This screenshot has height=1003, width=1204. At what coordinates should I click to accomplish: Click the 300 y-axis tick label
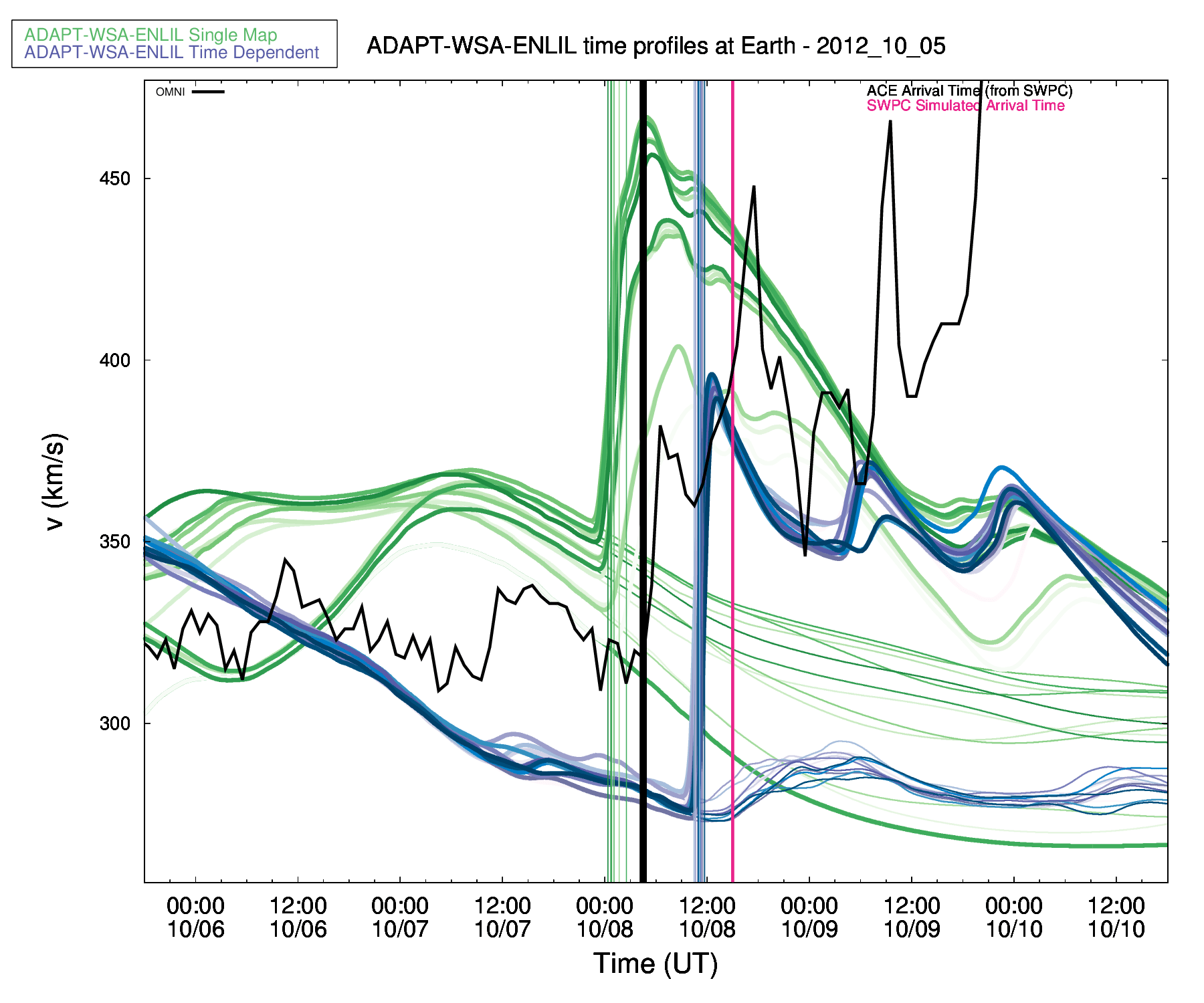click(115, 723)
